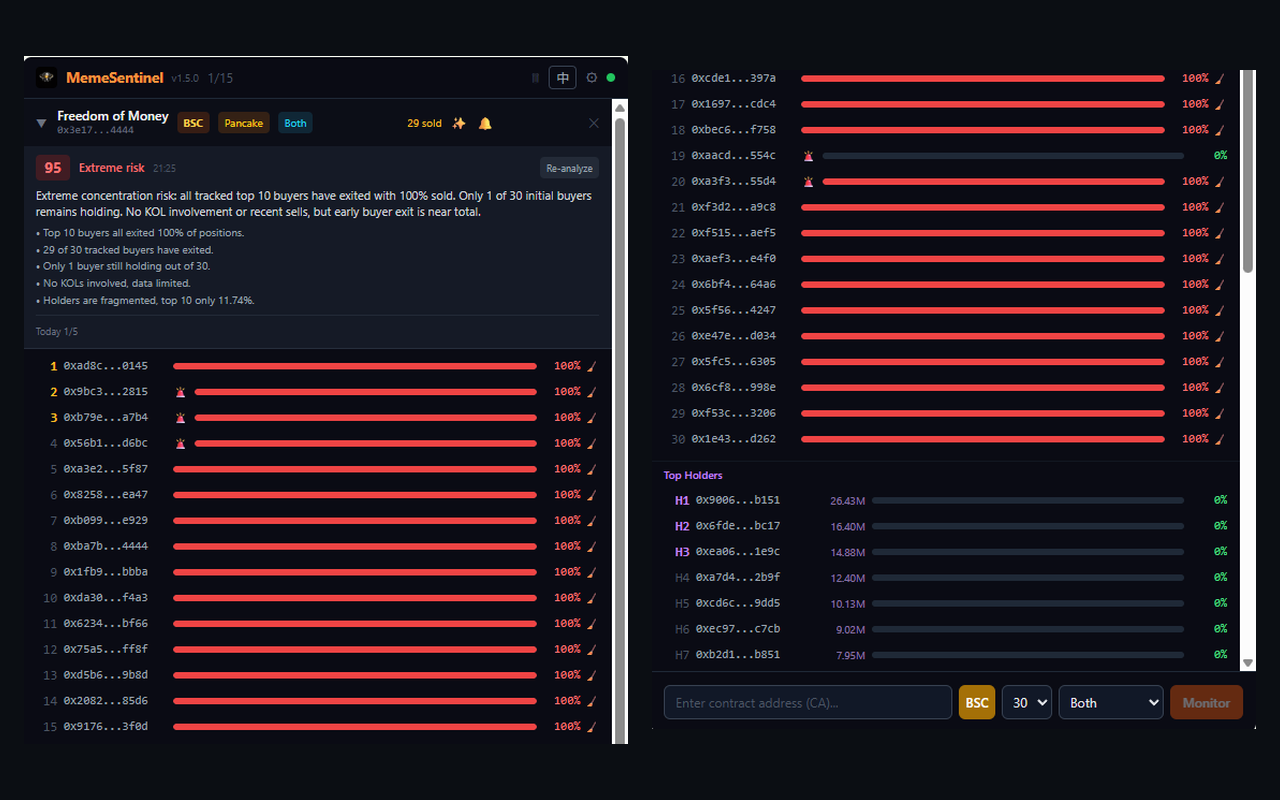Screen dimensions: 1280x800
Task: Click the siren icon on 0x56b1...d6bc
Action: pyautogui.click(x=180, y=443)
